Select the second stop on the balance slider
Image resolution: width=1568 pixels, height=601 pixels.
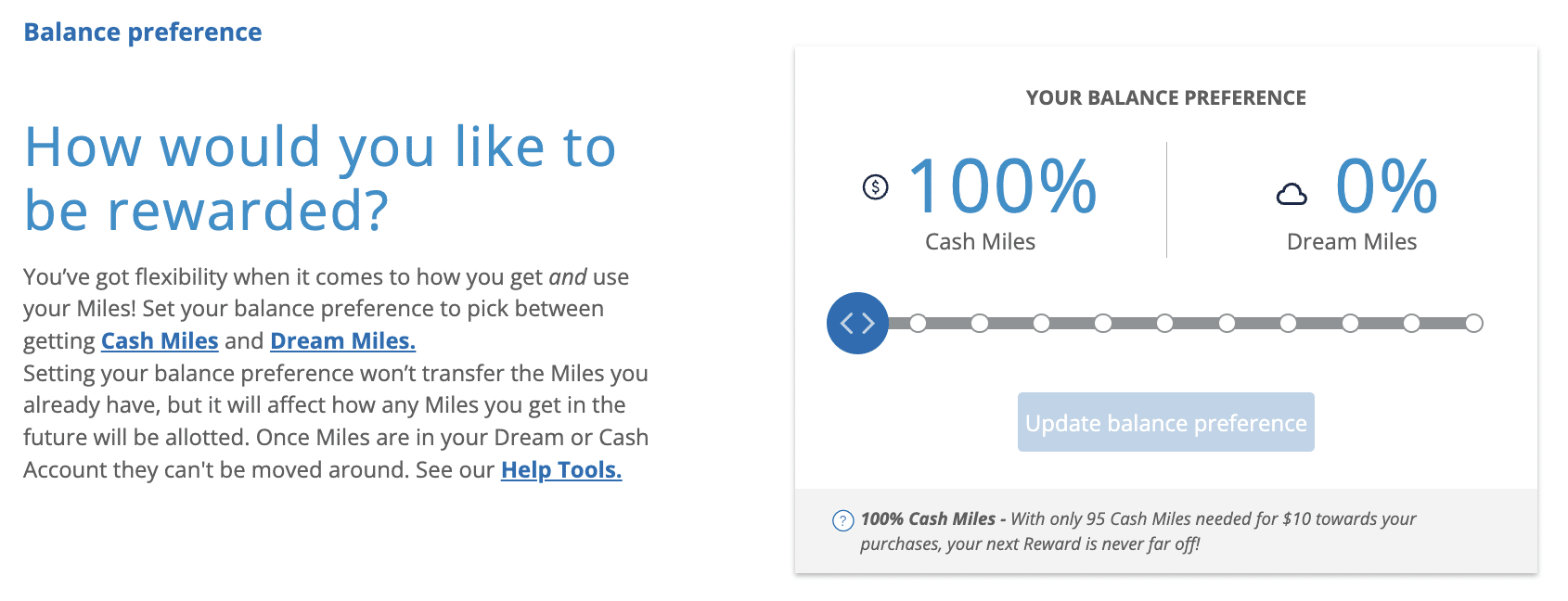(x=980, y=323)
